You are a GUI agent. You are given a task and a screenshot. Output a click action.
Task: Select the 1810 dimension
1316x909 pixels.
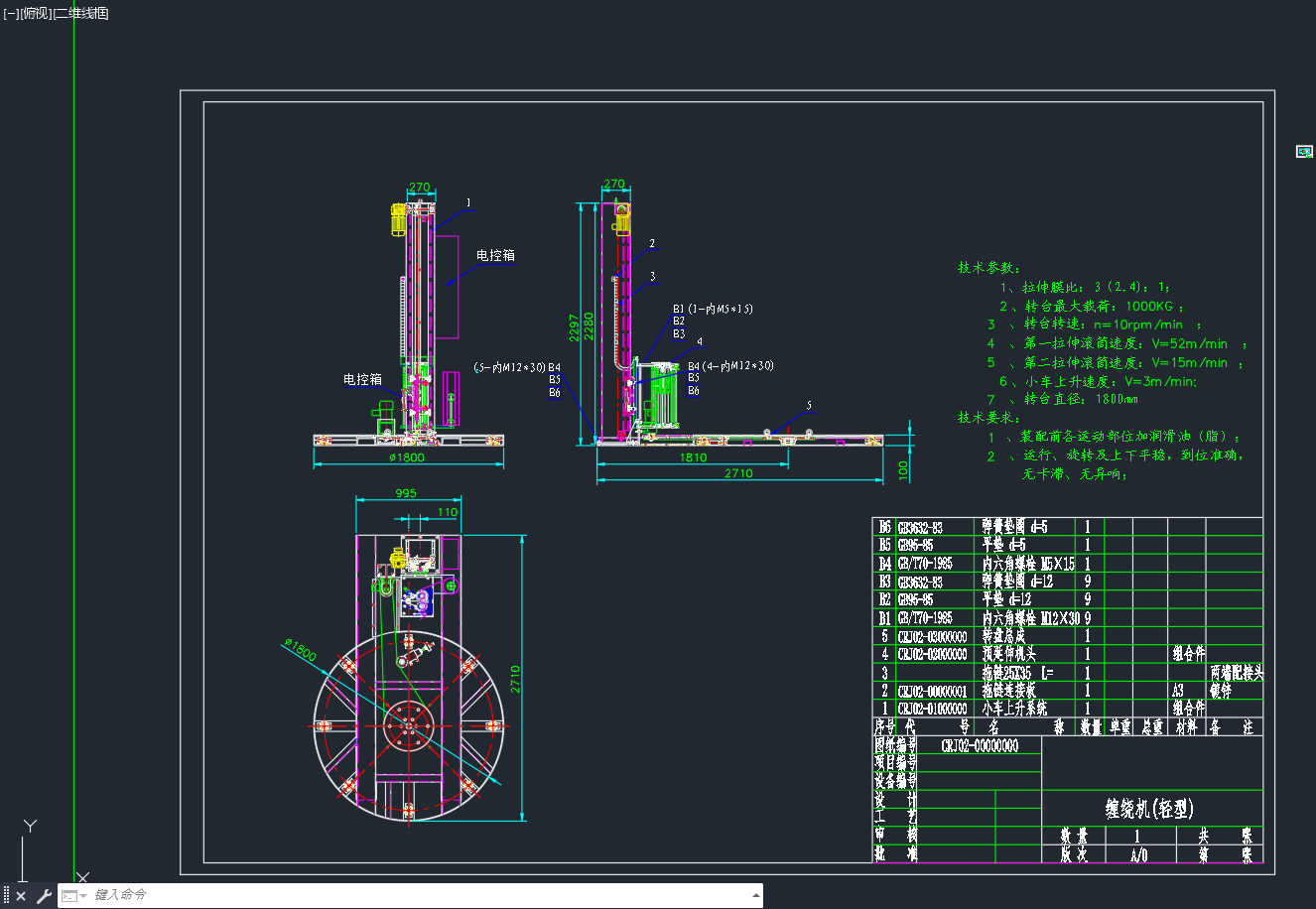(693, 457)
